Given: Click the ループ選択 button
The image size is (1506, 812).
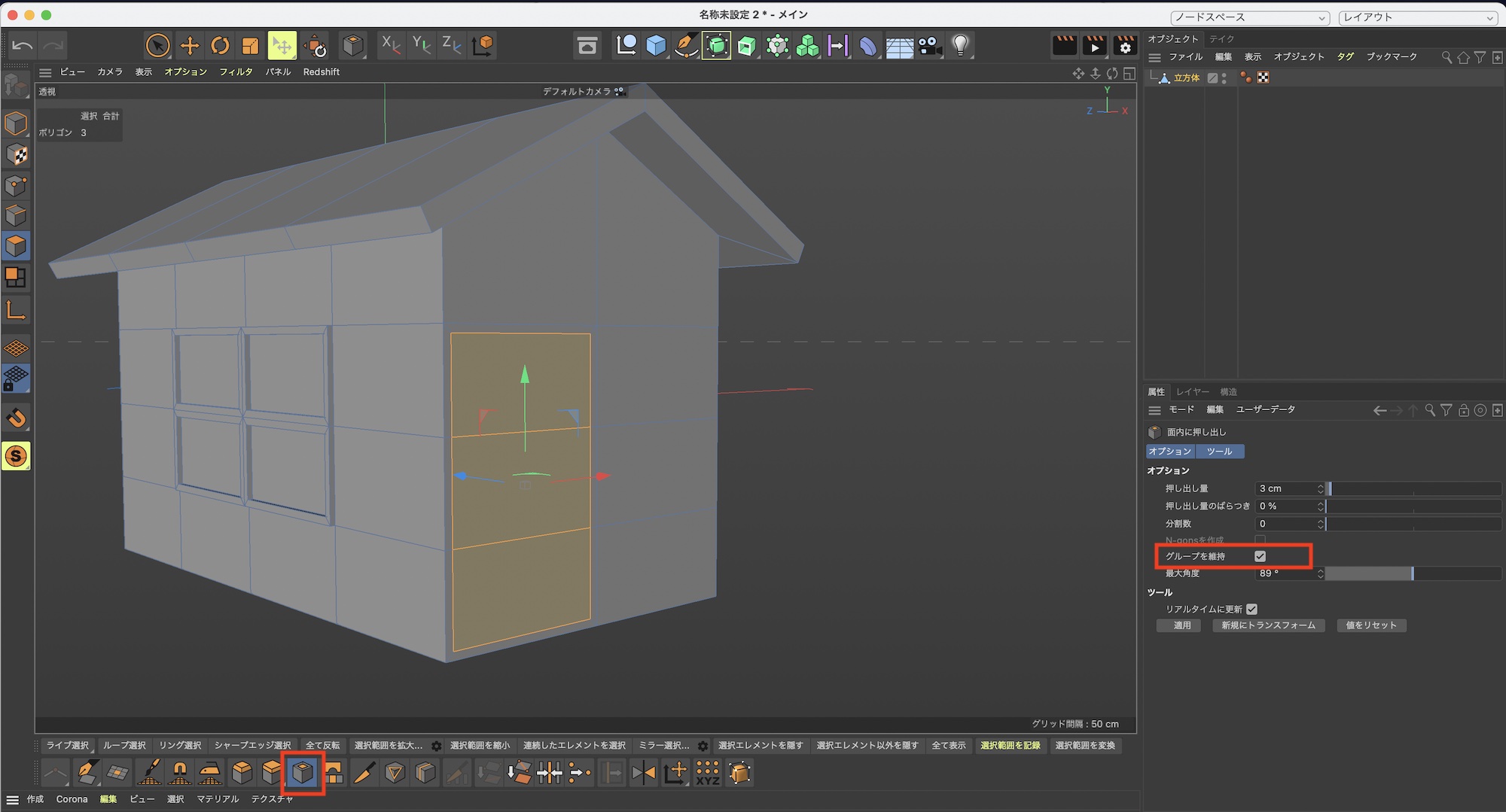Looking at the screenshot, I should [x=124, y=745].
